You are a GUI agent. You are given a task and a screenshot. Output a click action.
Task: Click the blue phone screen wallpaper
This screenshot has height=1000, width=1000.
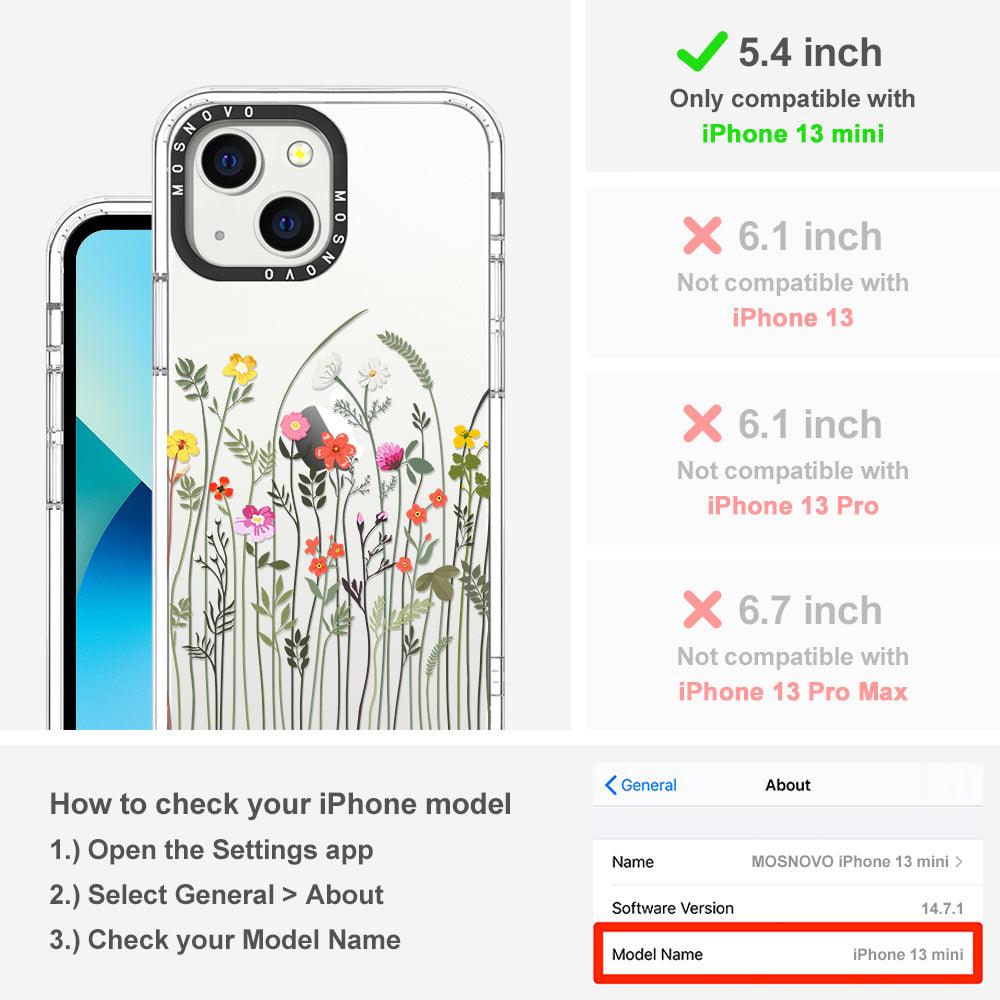[114, 478]
